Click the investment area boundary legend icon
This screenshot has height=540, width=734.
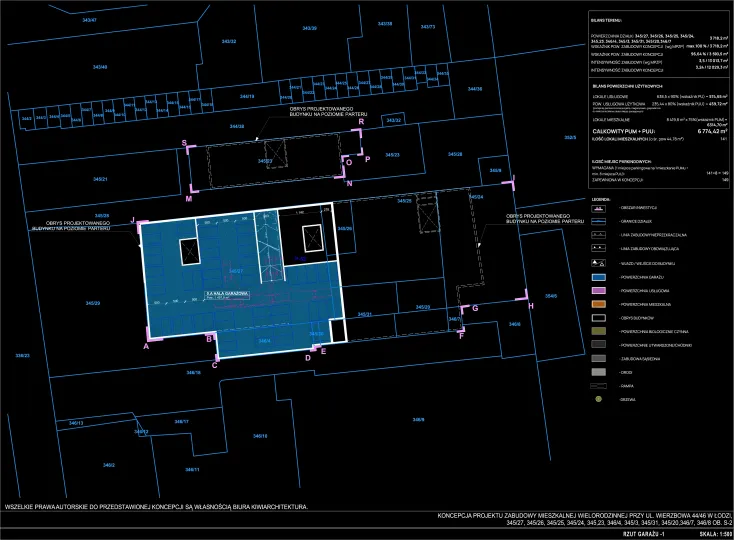tap(600, 206)
